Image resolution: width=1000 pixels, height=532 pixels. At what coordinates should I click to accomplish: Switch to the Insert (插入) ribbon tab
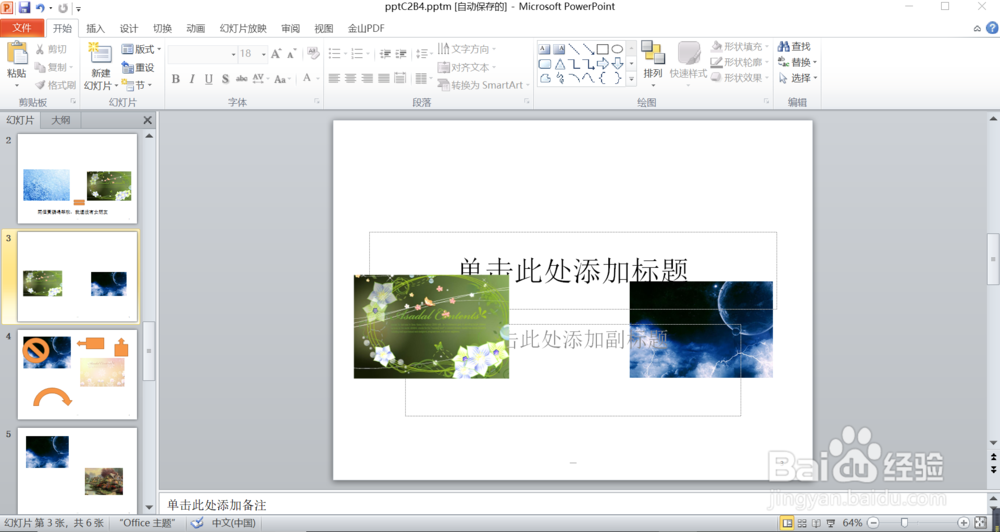(x=96, y=28)
